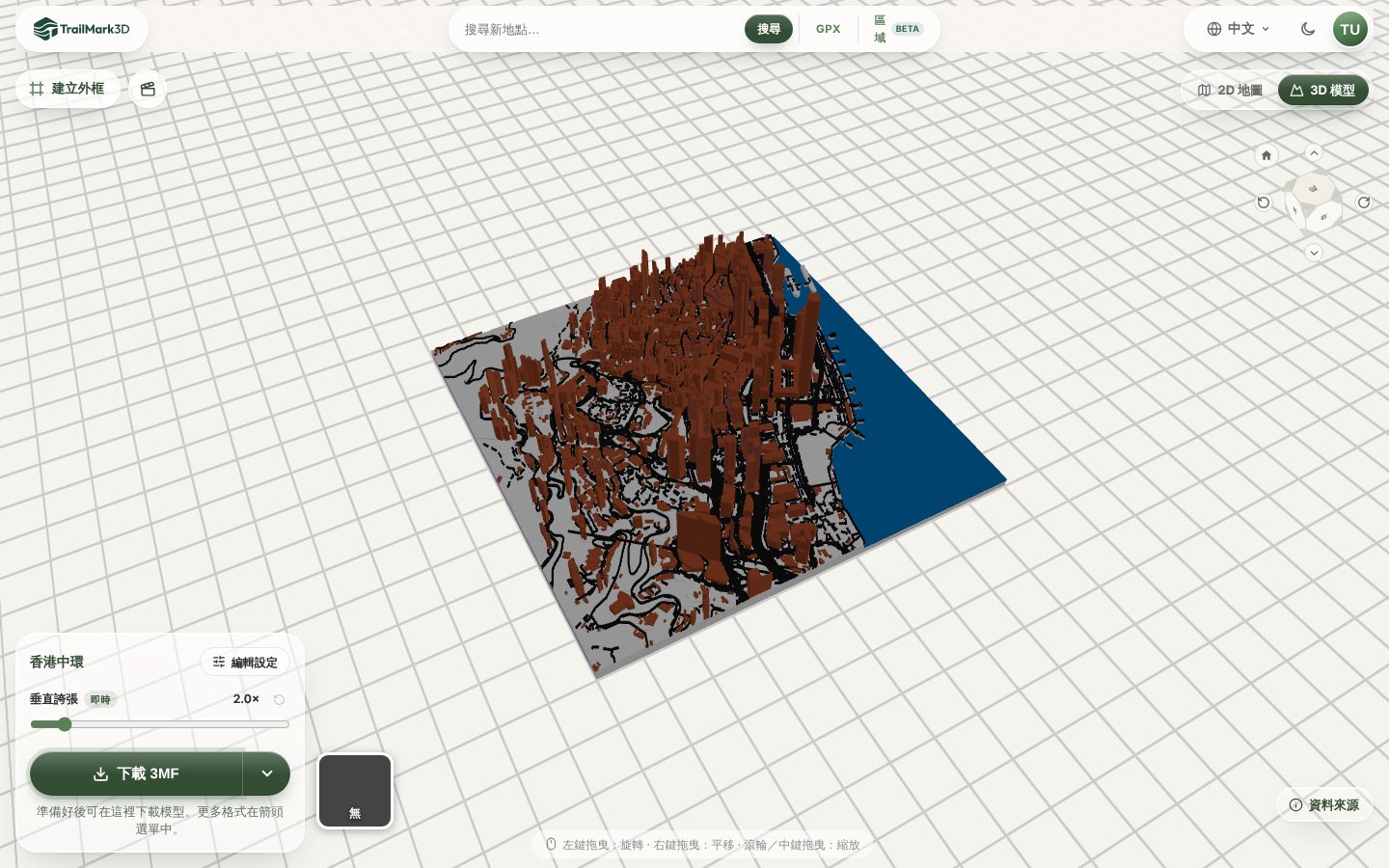Image resolution: width=1389 pixels, height=868 pixels.
Task: Tilt view down with the down chevron
Action: coord(1314,253)
